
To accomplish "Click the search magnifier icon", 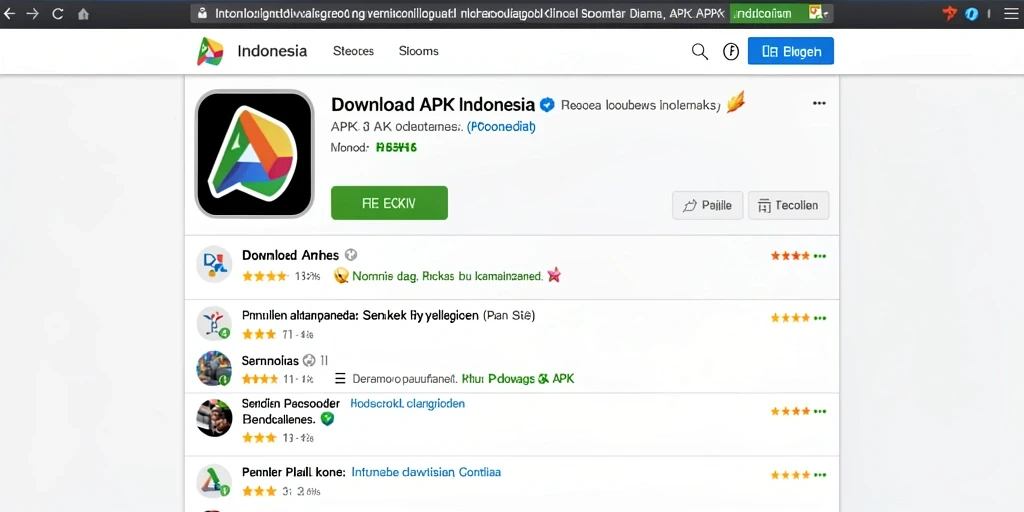I will click(699, 52).
